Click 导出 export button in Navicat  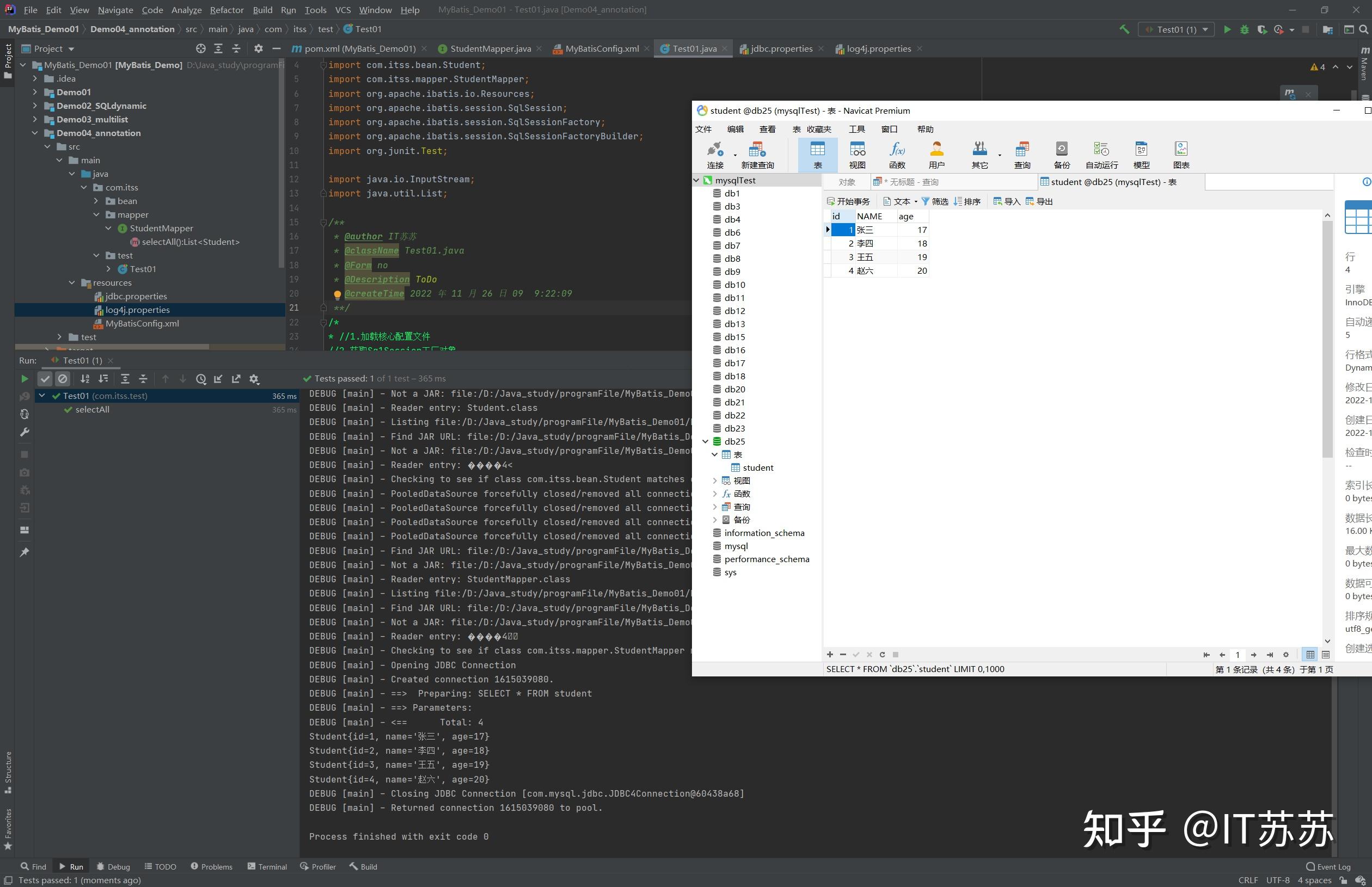[x=1039, y=201]
